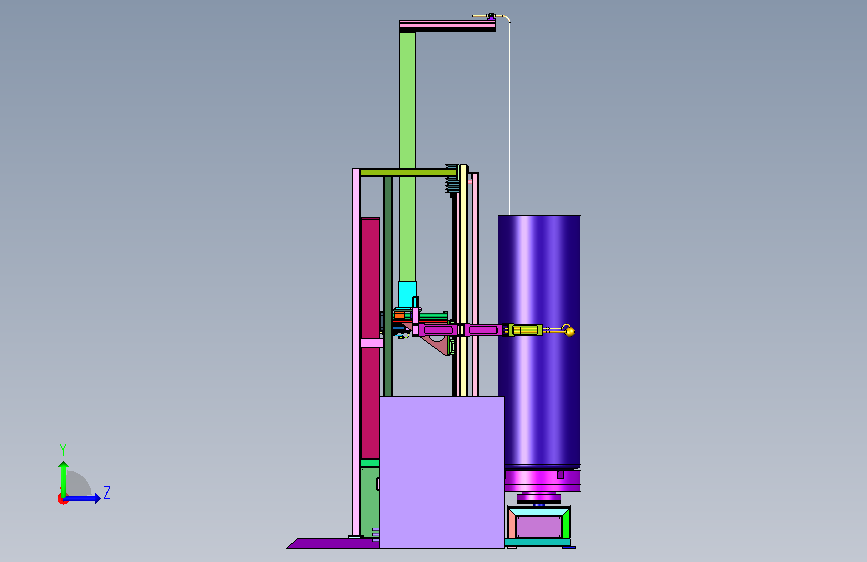The width and height of the screenshot is (867, 562).
Task: Select the pink top horizontal beam
Action: 447,25
